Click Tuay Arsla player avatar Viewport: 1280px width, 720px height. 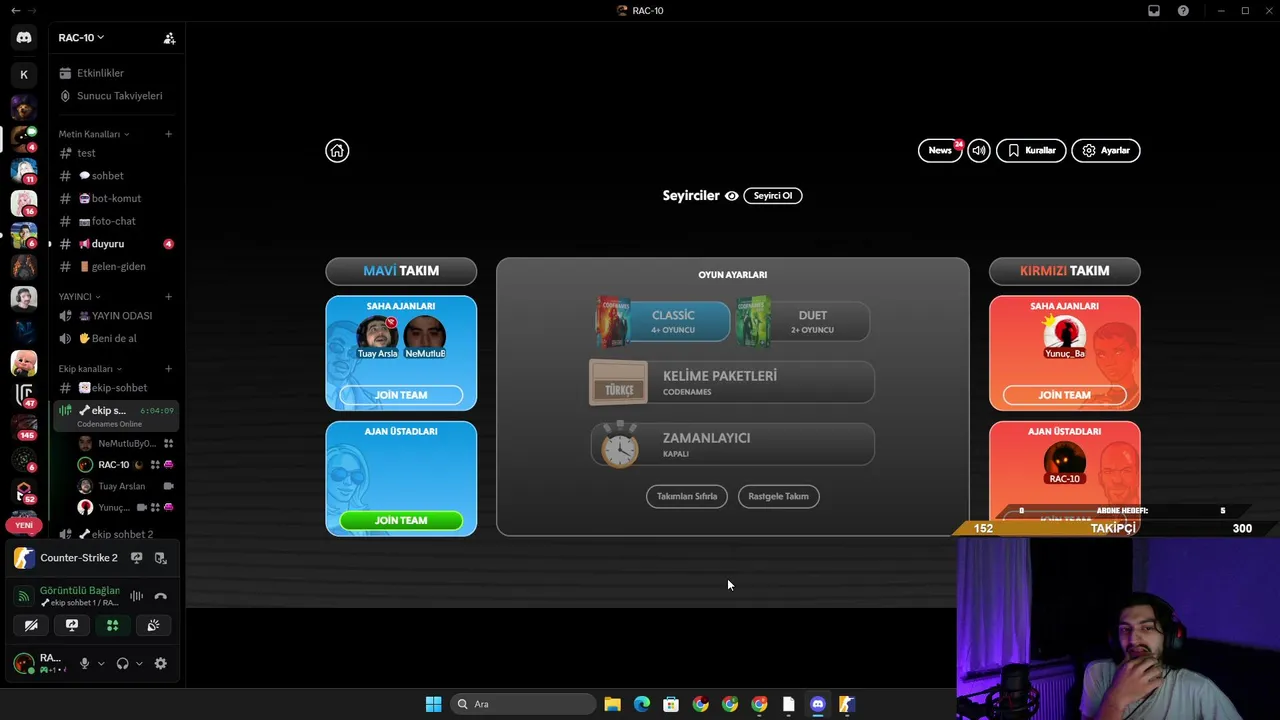[377, 337]
